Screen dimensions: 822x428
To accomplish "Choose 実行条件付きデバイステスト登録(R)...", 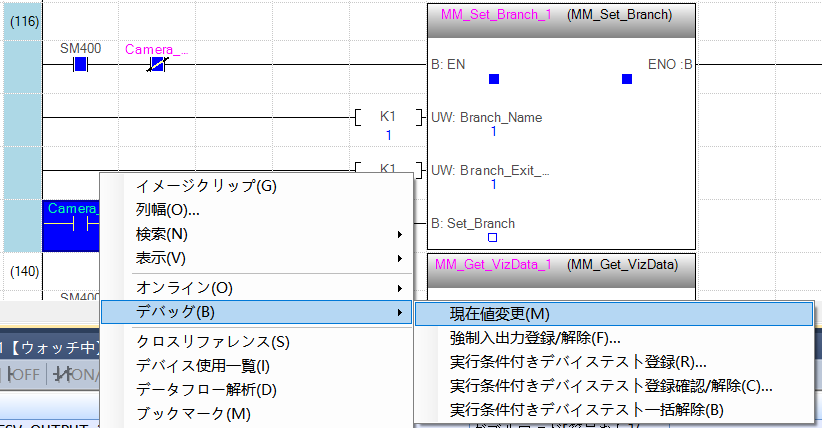I will tap(578, 362).
